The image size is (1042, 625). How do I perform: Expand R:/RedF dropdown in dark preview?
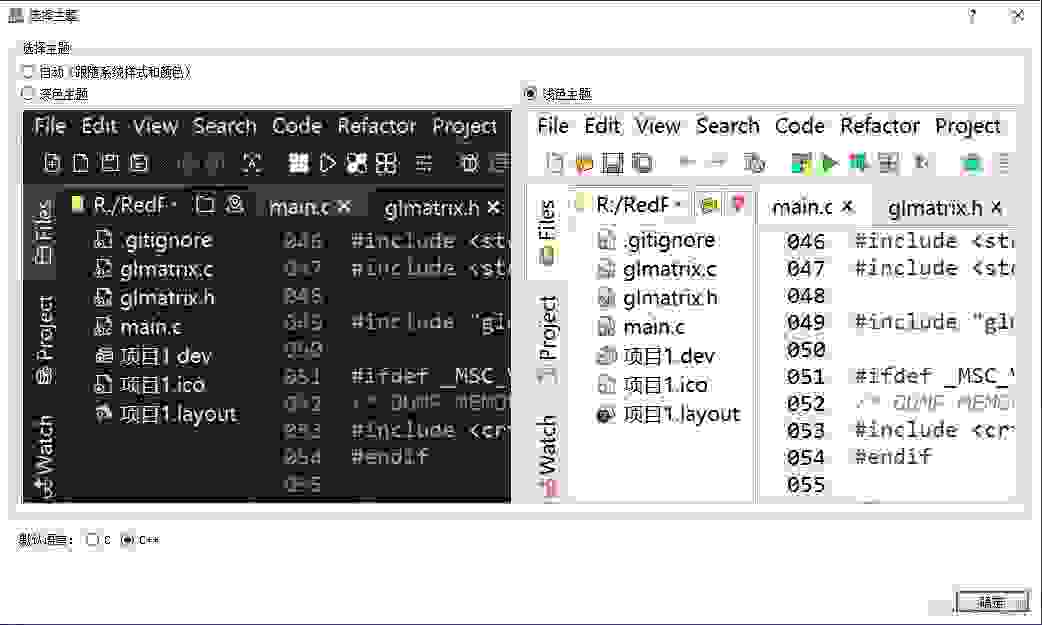[x=174, y=205]
